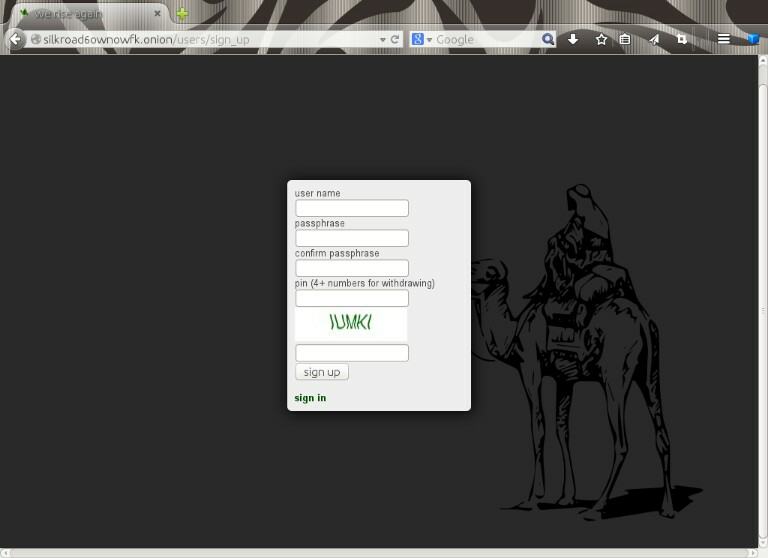This screenshot has height=558, width=768.
Task: Click the search magnifier icon
Action: click(548, 39)
